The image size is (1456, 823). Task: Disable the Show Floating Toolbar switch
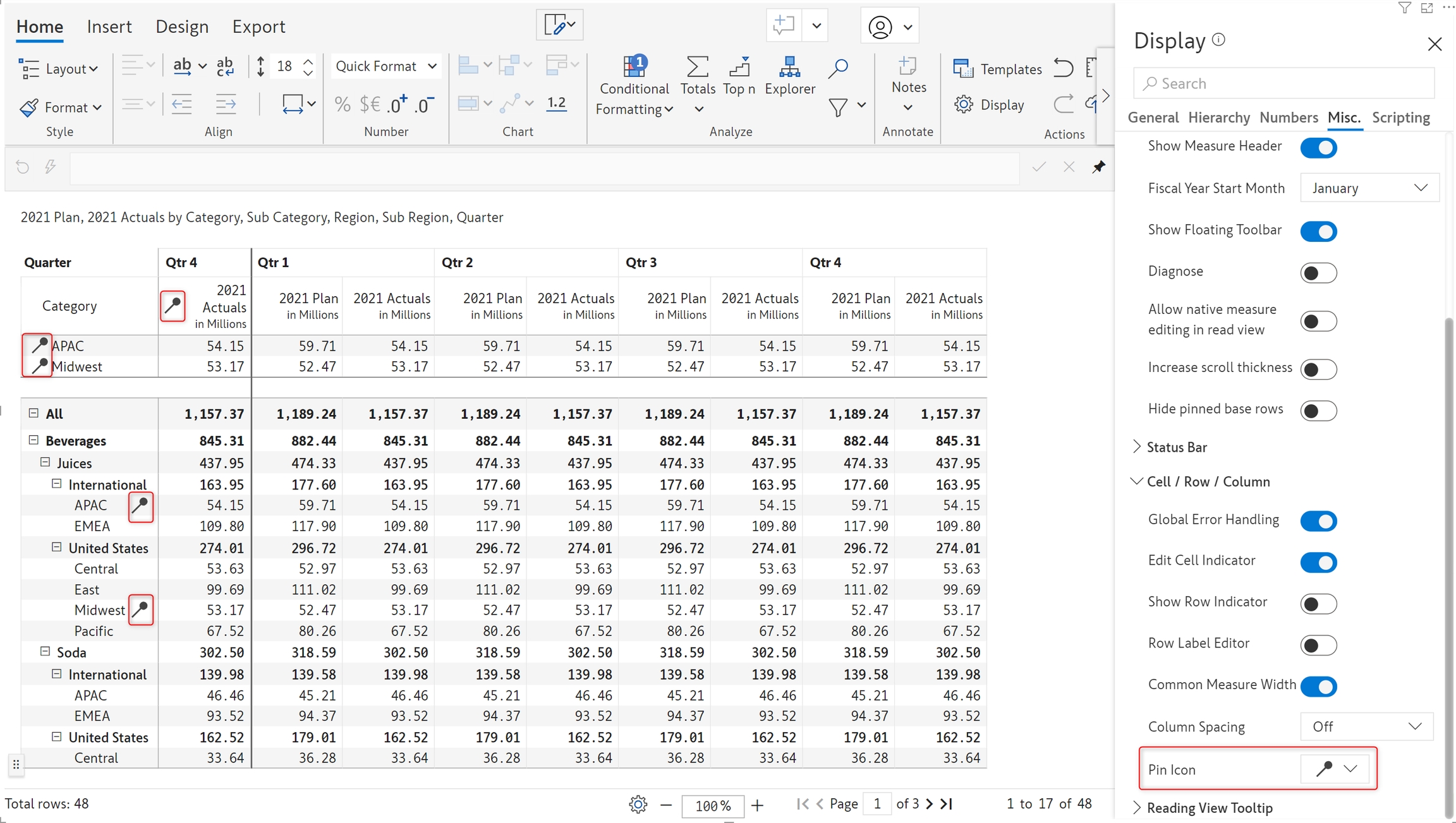1318,231
